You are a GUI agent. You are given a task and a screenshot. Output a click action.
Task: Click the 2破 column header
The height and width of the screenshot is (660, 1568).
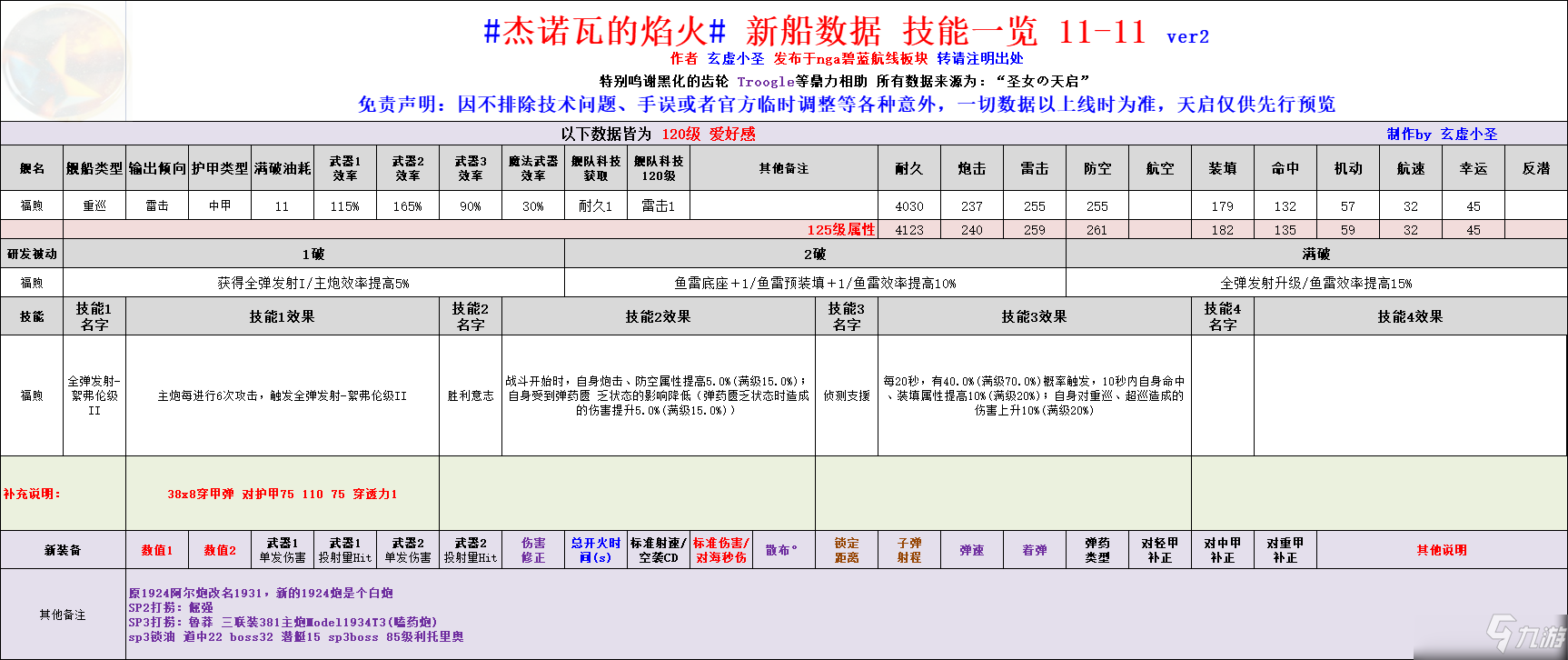click(x=815, y=254)
